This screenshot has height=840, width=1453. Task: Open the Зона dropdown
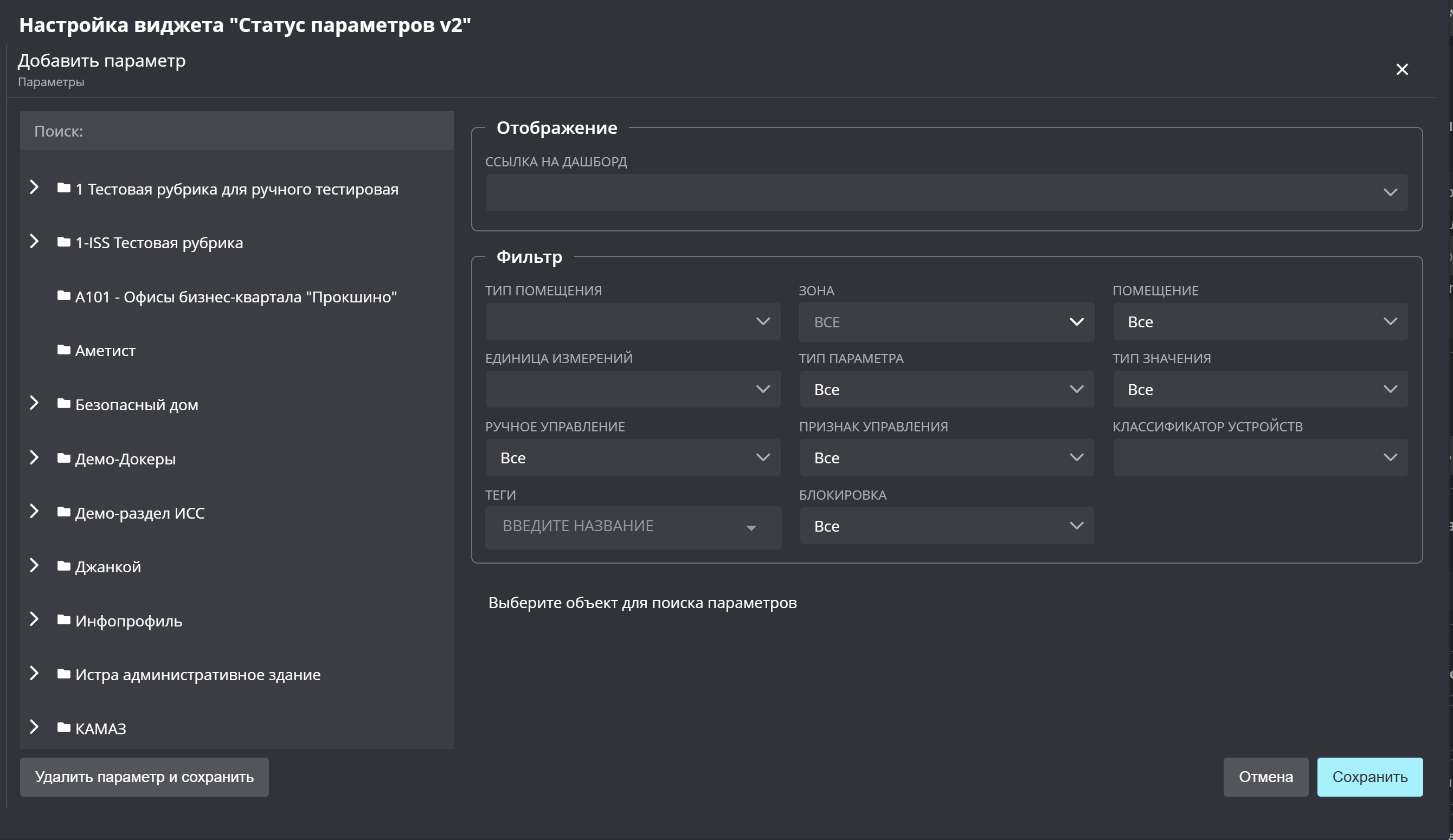pyautogui.click(x=946, y=322)
